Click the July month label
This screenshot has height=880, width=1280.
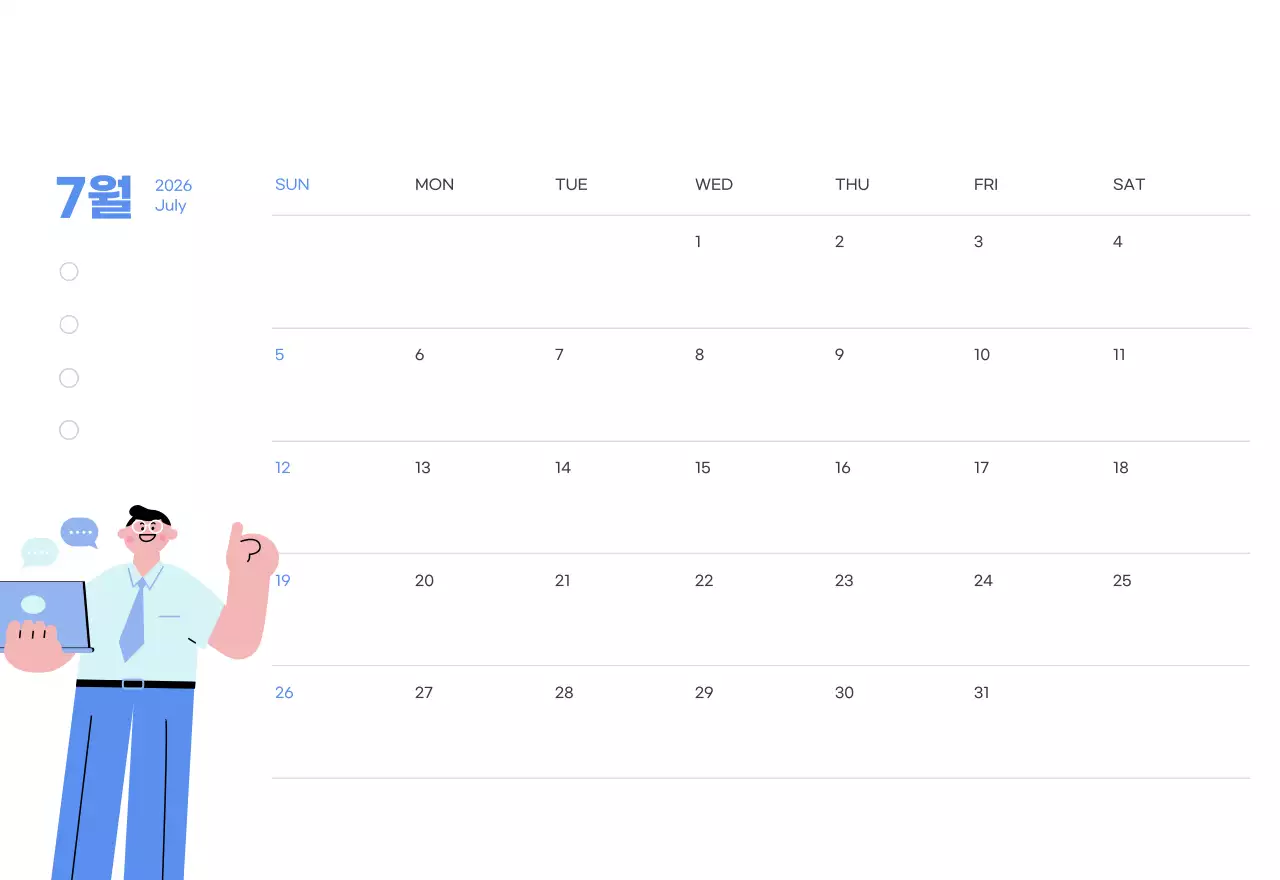tap(170, 206)
